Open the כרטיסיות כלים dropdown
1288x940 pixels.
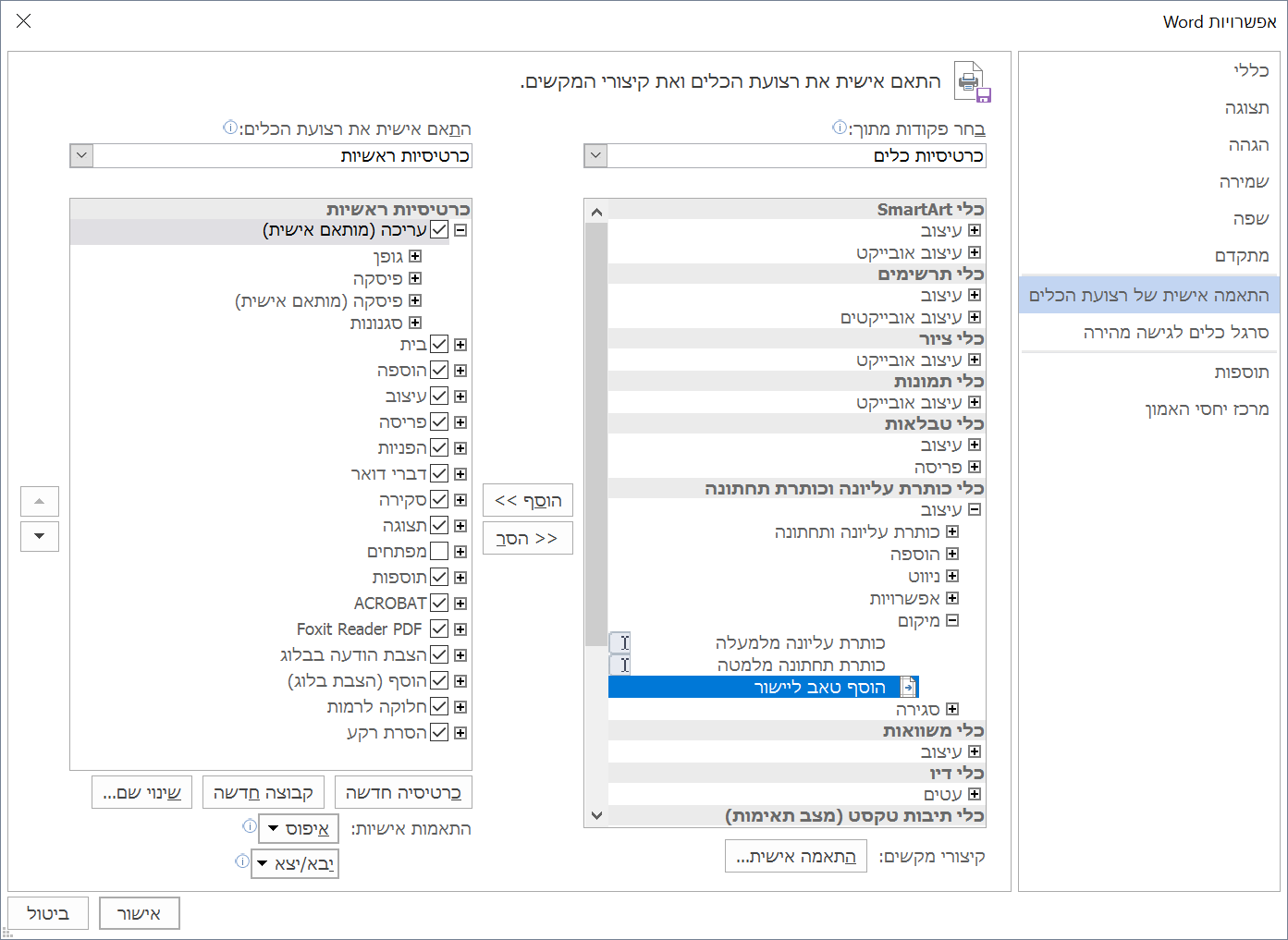coord(595,155)
